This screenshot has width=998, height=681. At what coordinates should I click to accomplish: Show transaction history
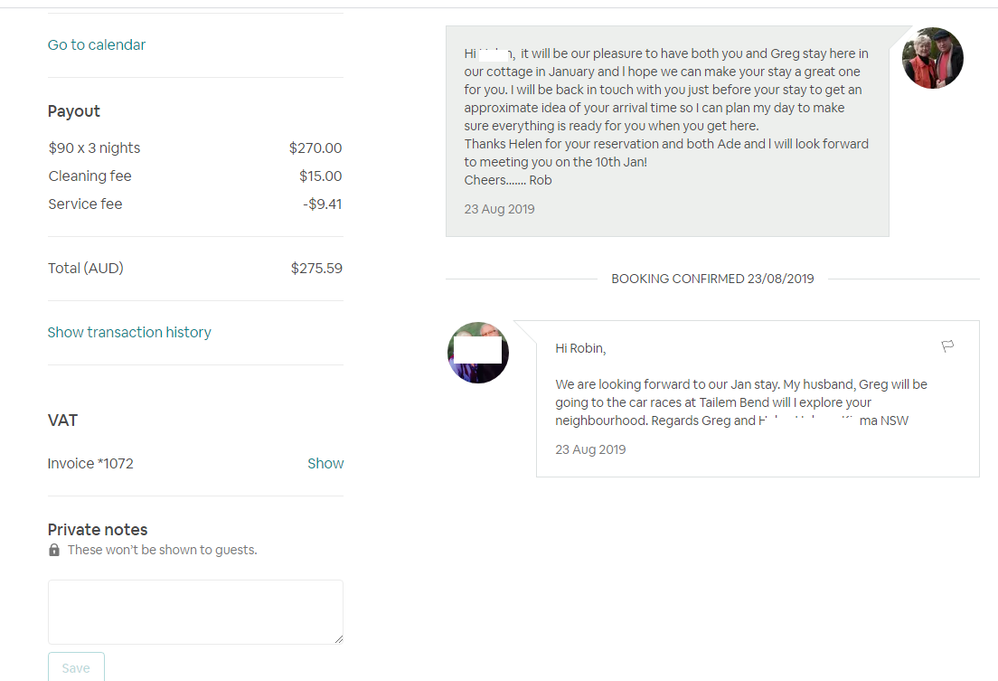click(129, 332)
